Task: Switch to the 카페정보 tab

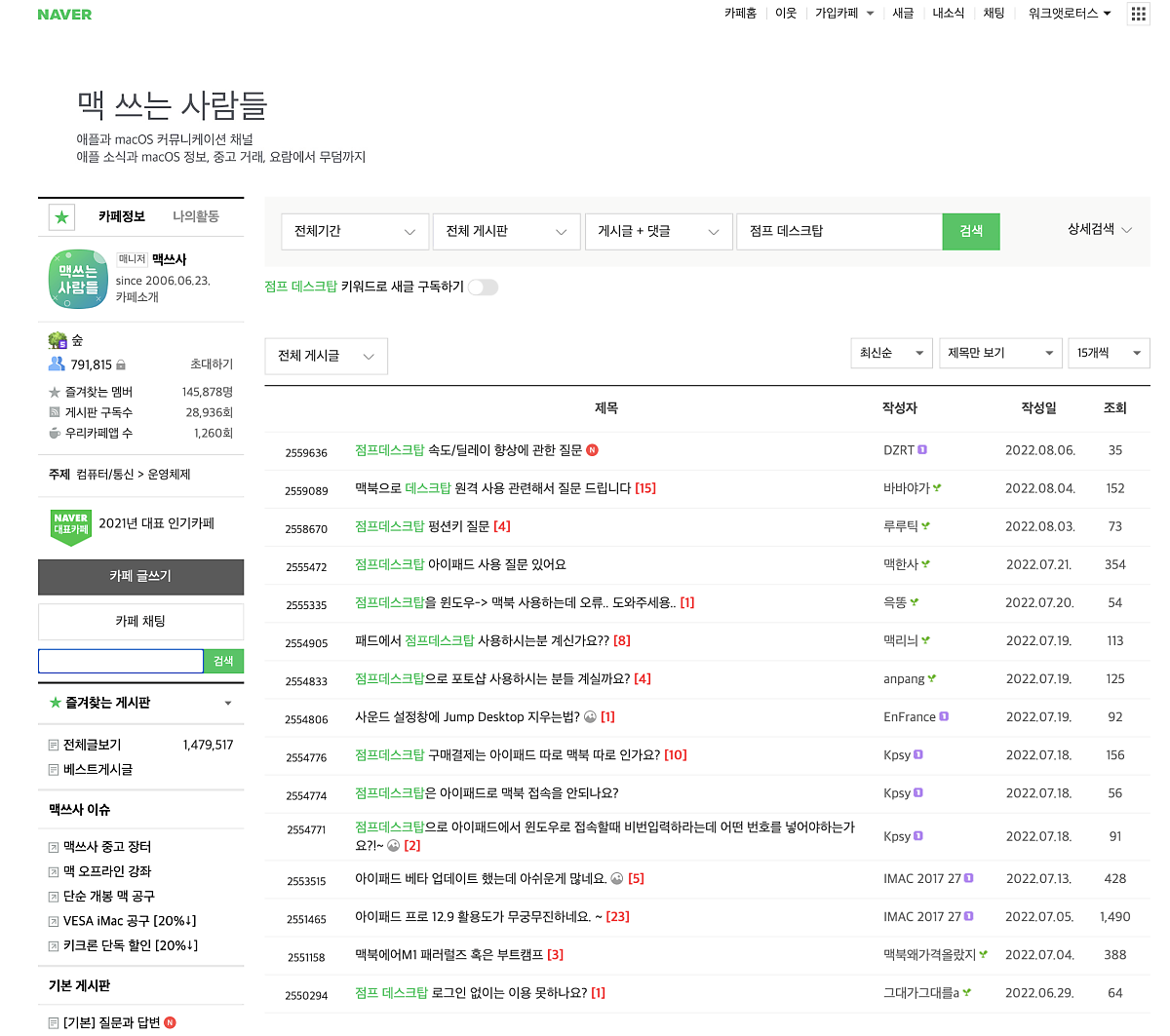Action: coord(122,216)
